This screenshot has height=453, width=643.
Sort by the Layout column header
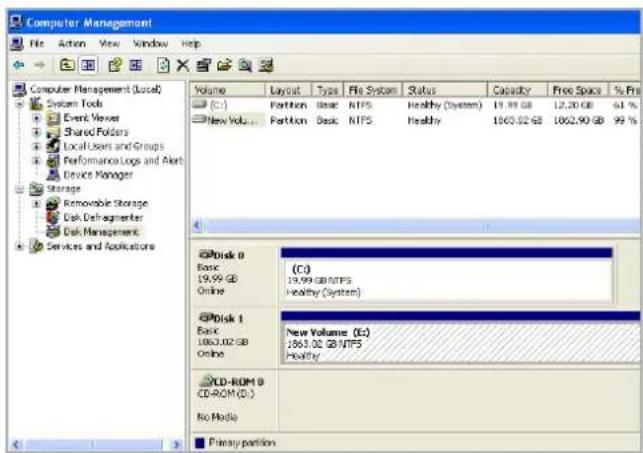pos(289,90)
